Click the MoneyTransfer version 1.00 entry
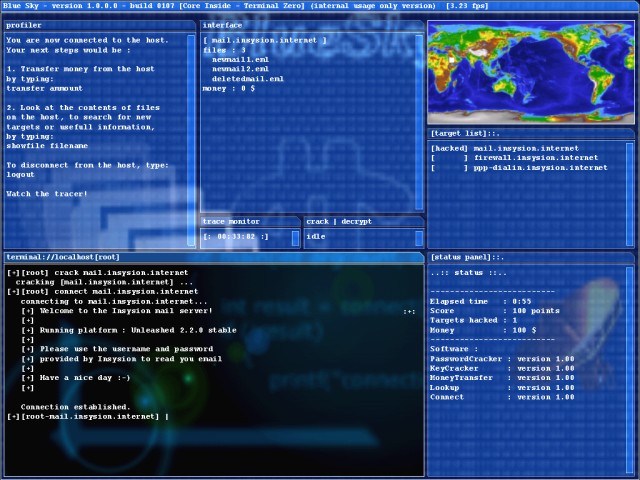 [x=502, y=378]
